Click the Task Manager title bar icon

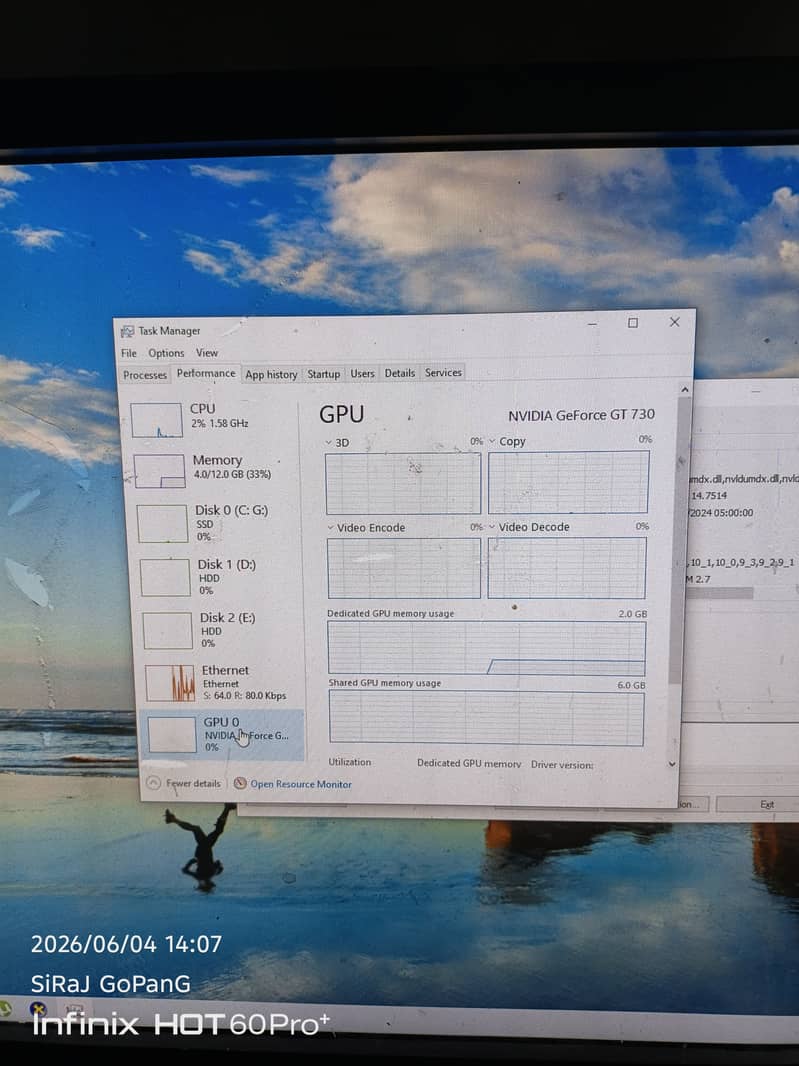click(127, 331)
